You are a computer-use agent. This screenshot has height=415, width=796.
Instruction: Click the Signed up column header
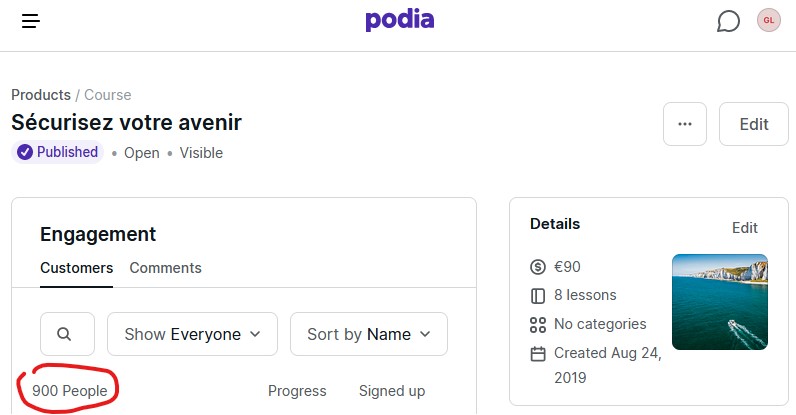pyautogui.click(x=392, y=391)
